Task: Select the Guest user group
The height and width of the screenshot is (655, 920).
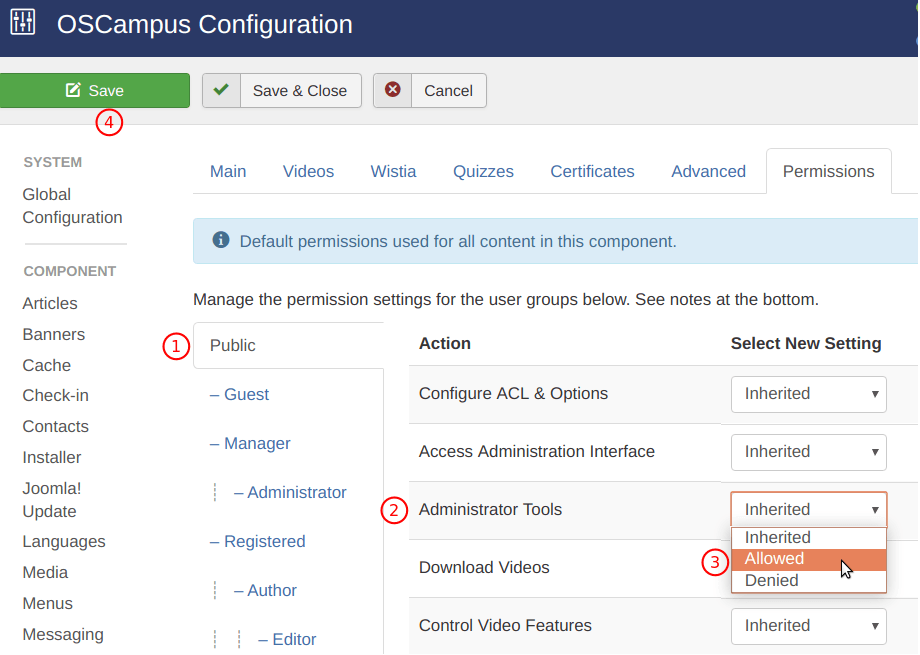Action: (239, 394)
